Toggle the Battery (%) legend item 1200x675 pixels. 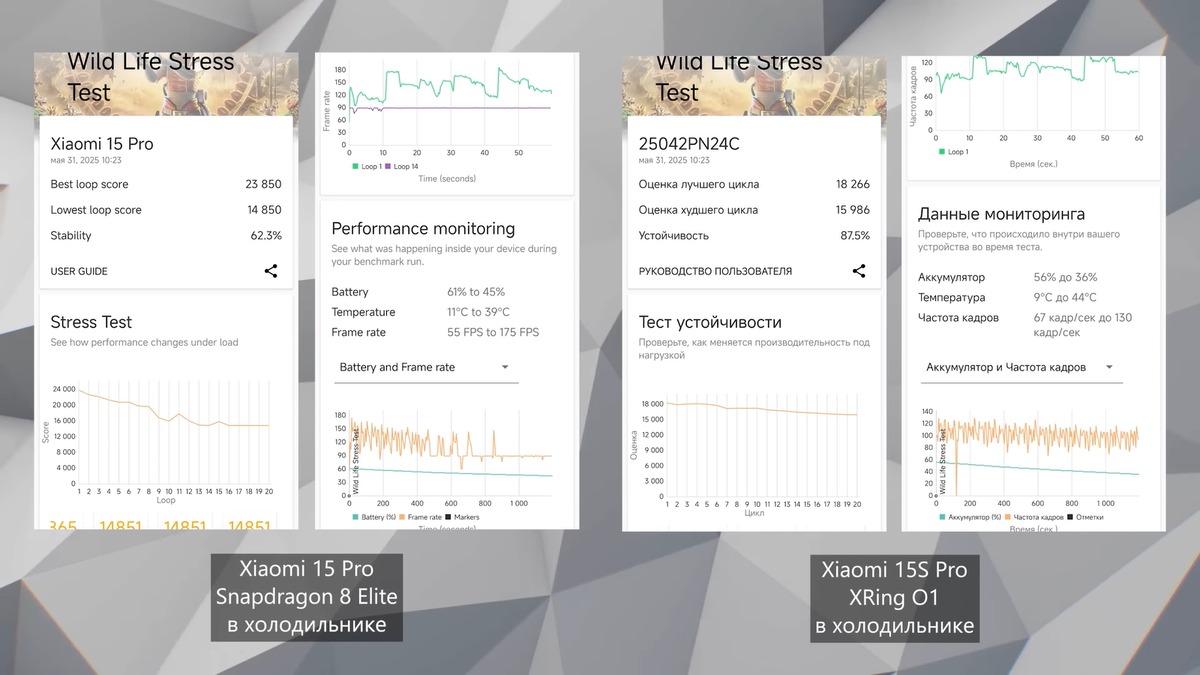376,517
